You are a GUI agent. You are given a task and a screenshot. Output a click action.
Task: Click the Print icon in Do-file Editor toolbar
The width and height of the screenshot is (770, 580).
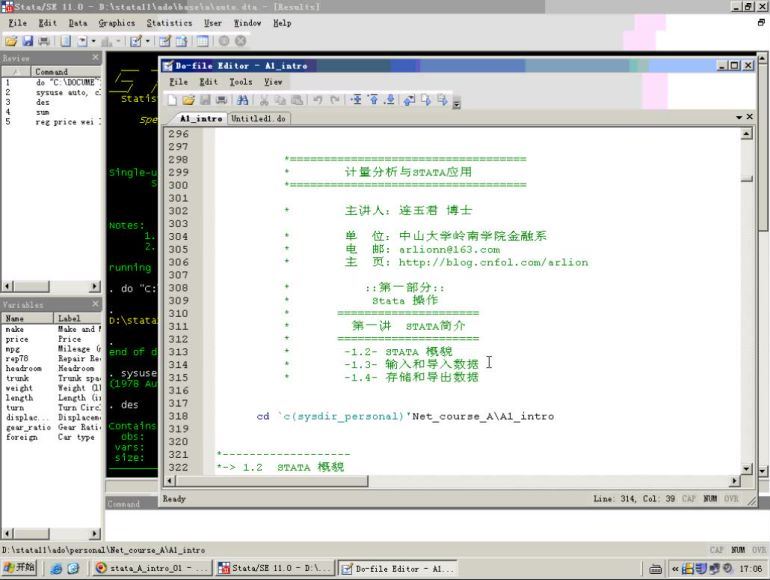[221, 100]
